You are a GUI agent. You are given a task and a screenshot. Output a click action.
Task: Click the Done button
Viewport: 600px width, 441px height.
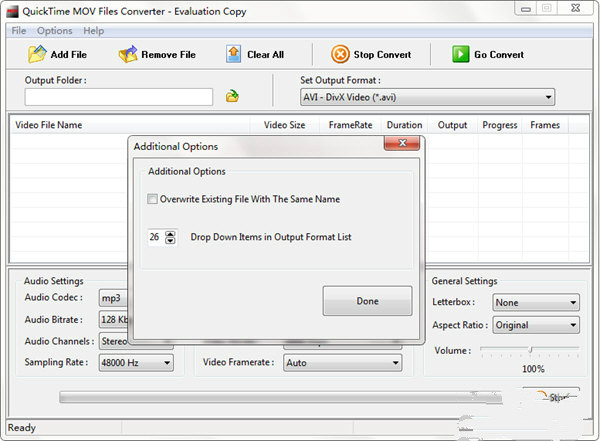[x=367, y=301]
